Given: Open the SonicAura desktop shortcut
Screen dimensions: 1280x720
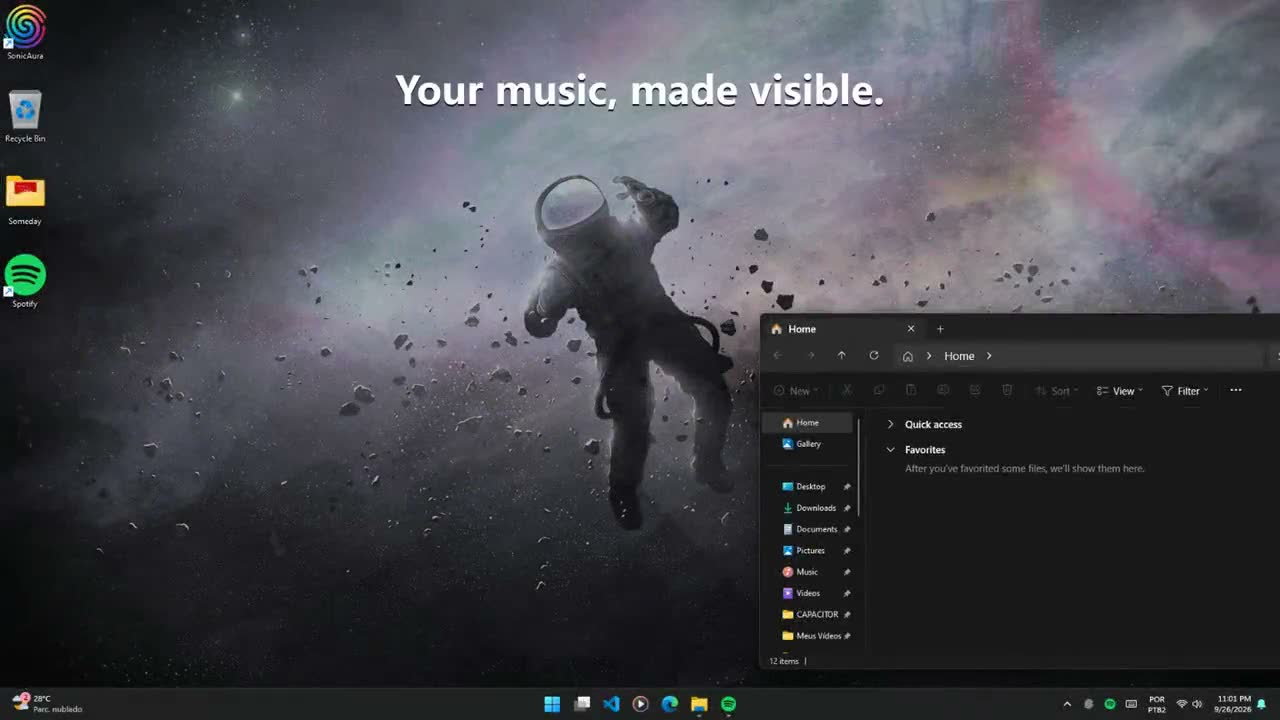Looking at the screenshot, I should [x=25, y=32].
